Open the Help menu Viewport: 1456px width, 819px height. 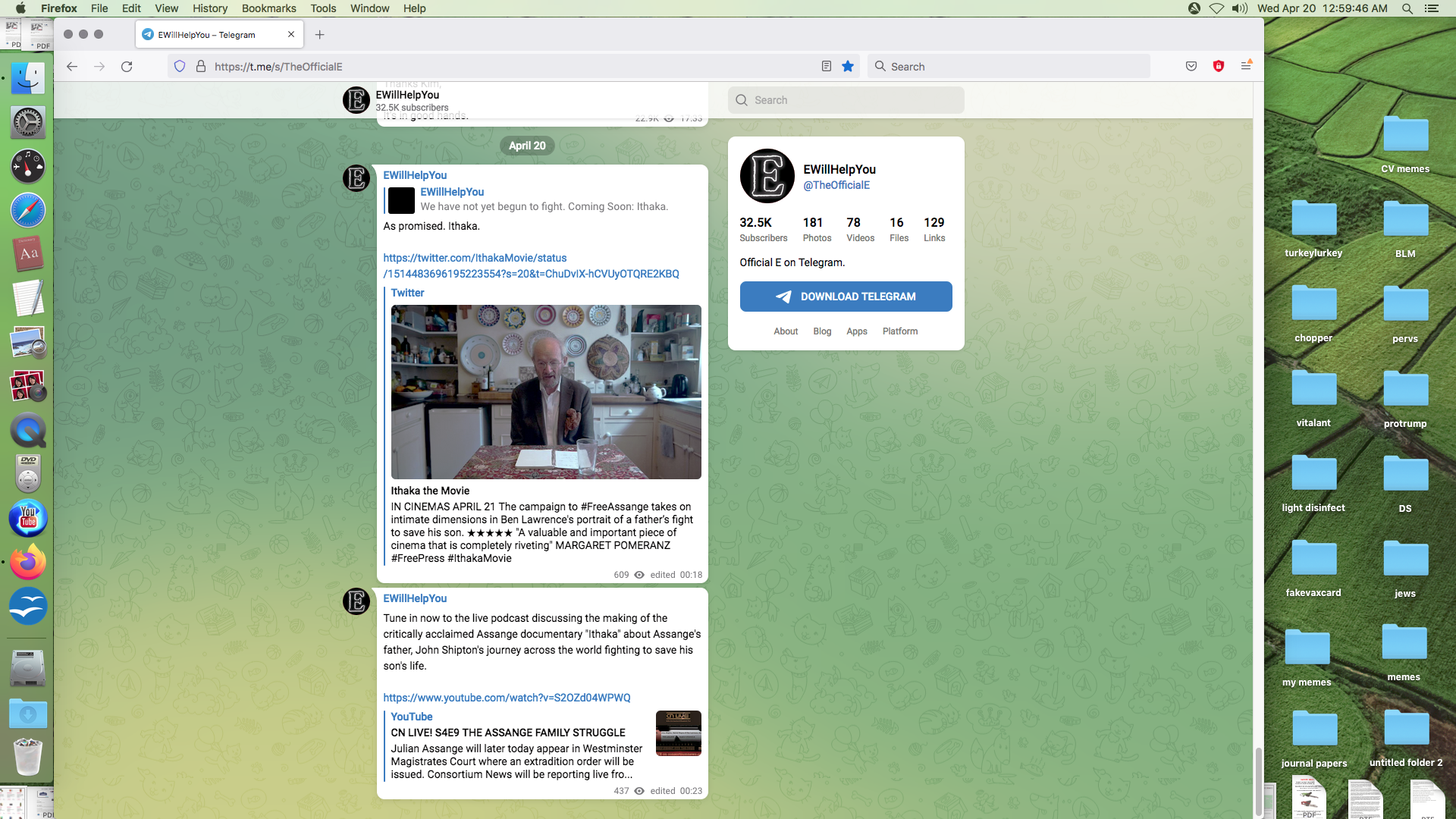414,8
